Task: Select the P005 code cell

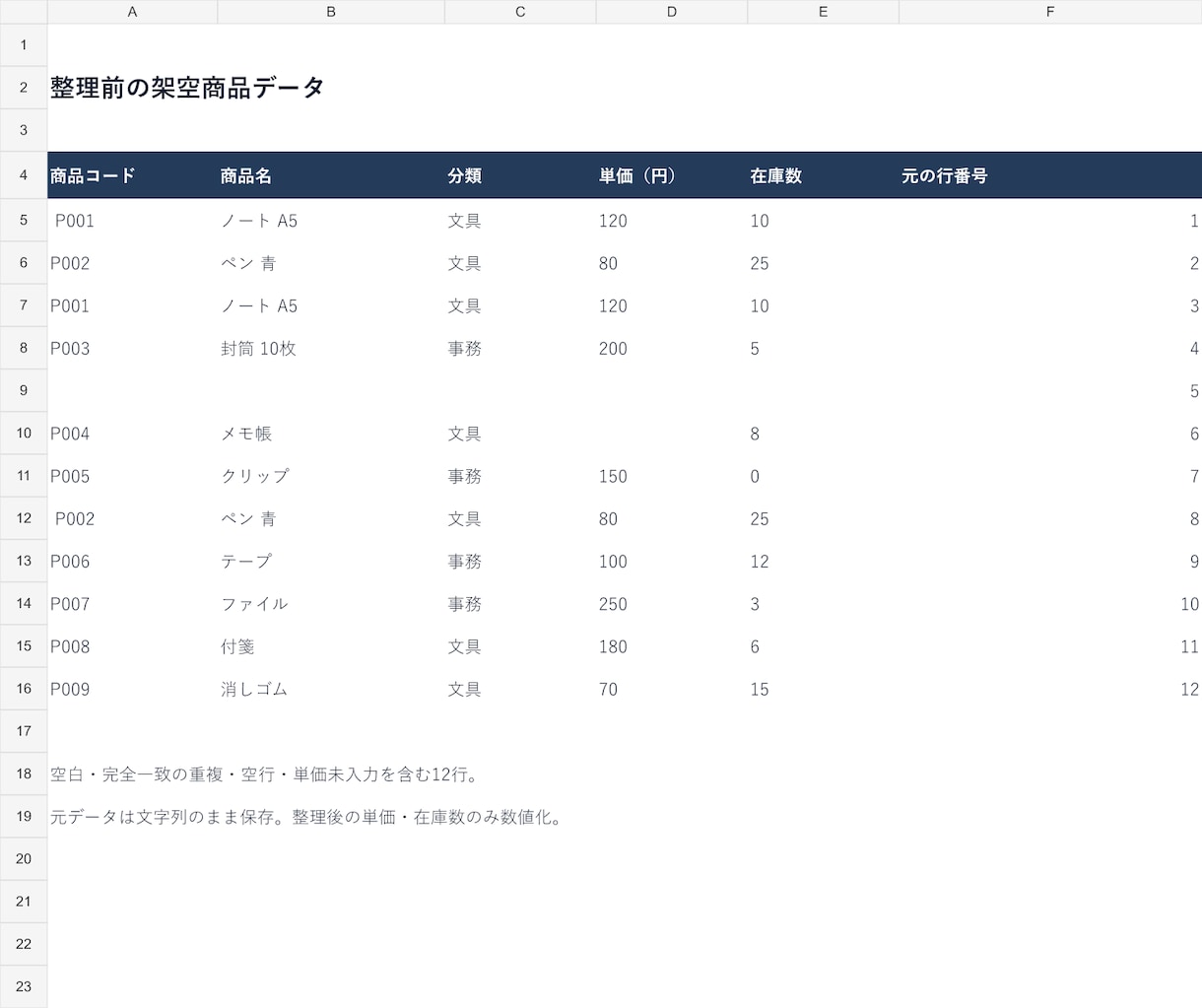Action: (132, 476)
